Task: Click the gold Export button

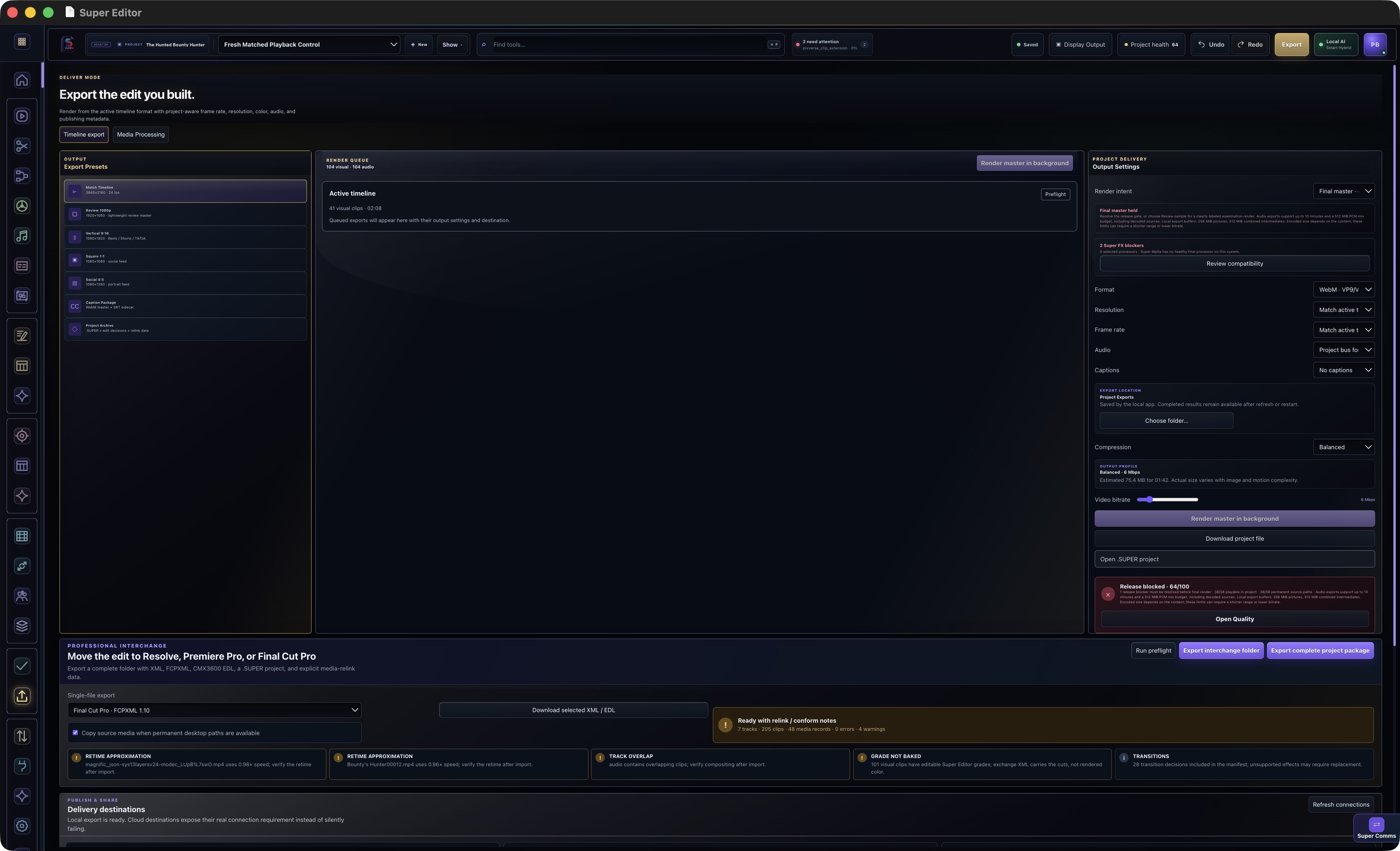Action: (1291, 44)
